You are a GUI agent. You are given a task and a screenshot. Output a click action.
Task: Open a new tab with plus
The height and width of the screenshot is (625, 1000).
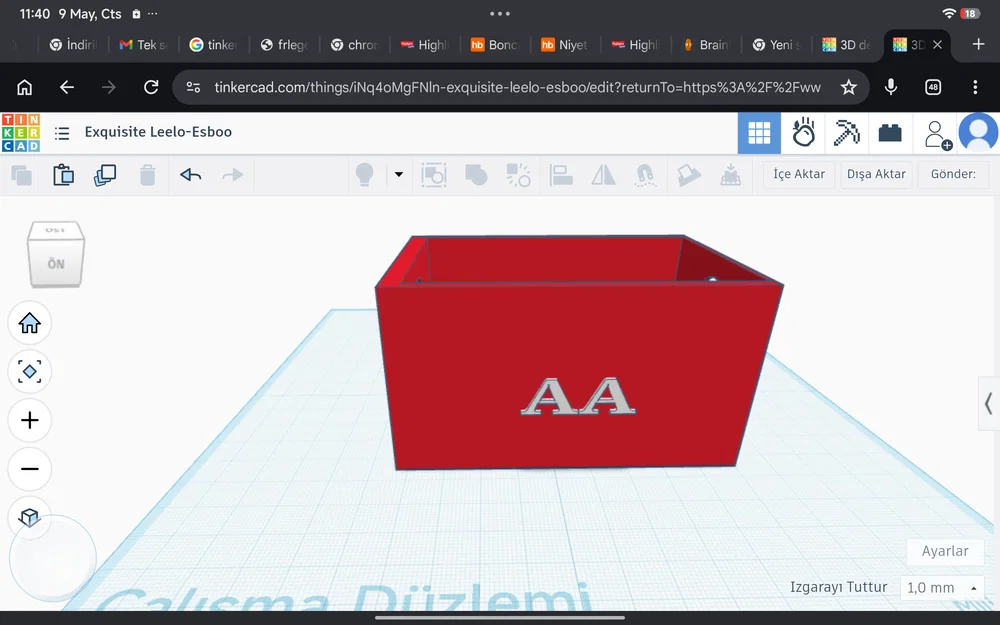coord(978,44)
